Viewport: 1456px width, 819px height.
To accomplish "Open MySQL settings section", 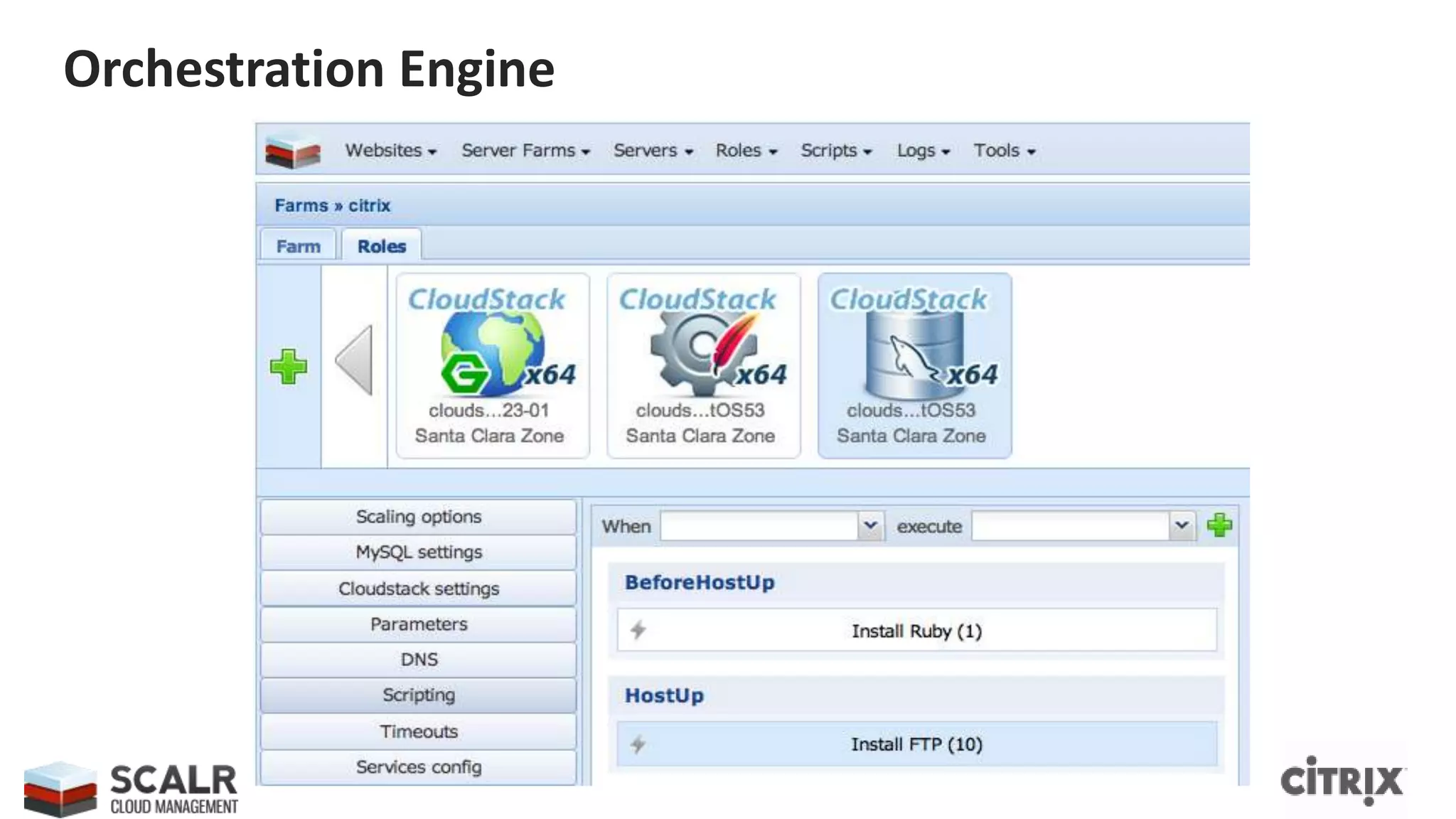I will [418, 552].
